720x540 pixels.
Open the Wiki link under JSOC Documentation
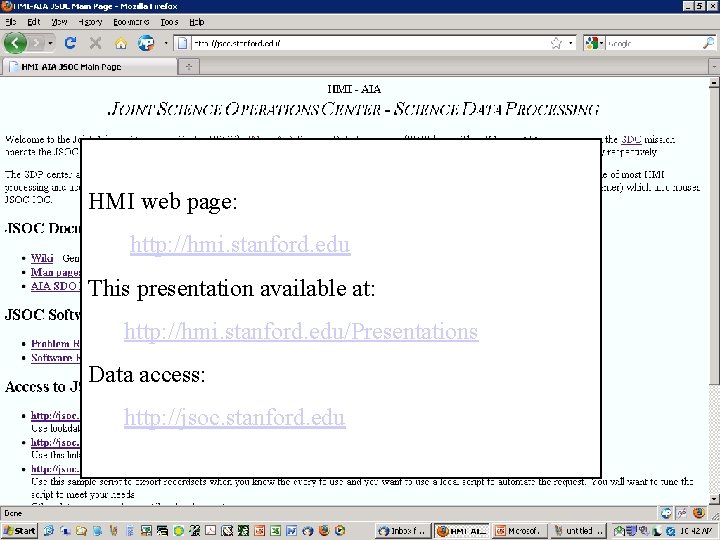(x=42, y=258)
